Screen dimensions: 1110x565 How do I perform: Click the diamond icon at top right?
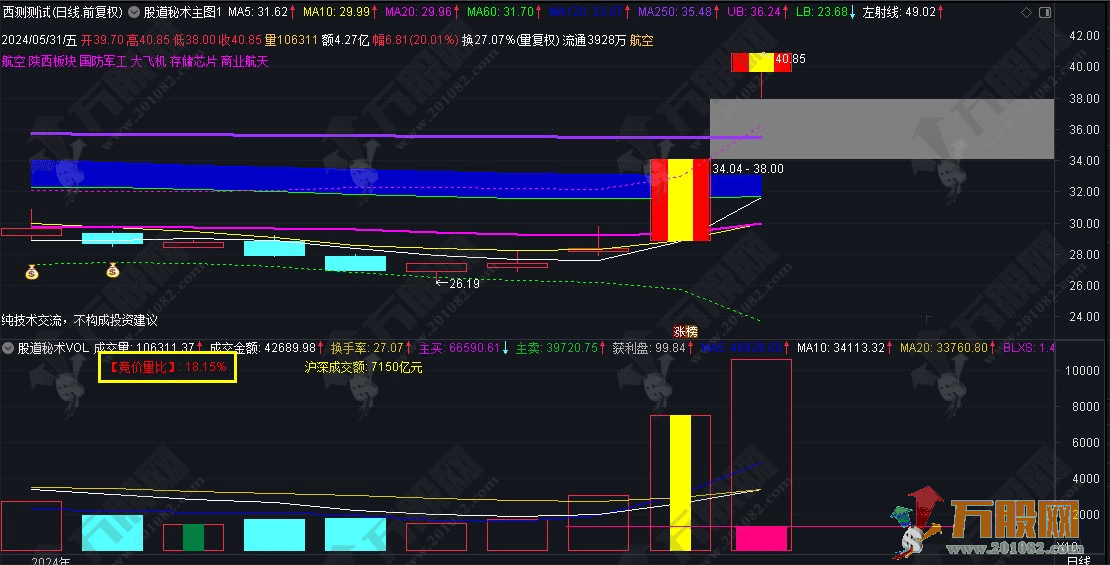point(1026,12)
